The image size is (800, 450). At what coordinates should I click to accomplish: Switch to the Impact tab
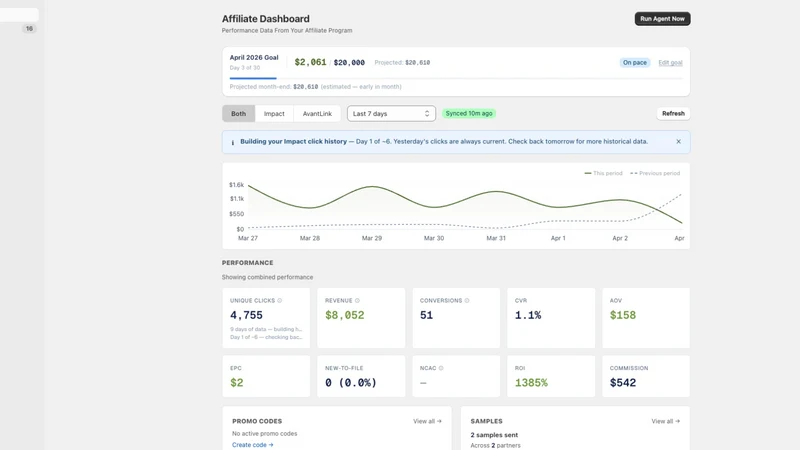click(x=274, y=114)
